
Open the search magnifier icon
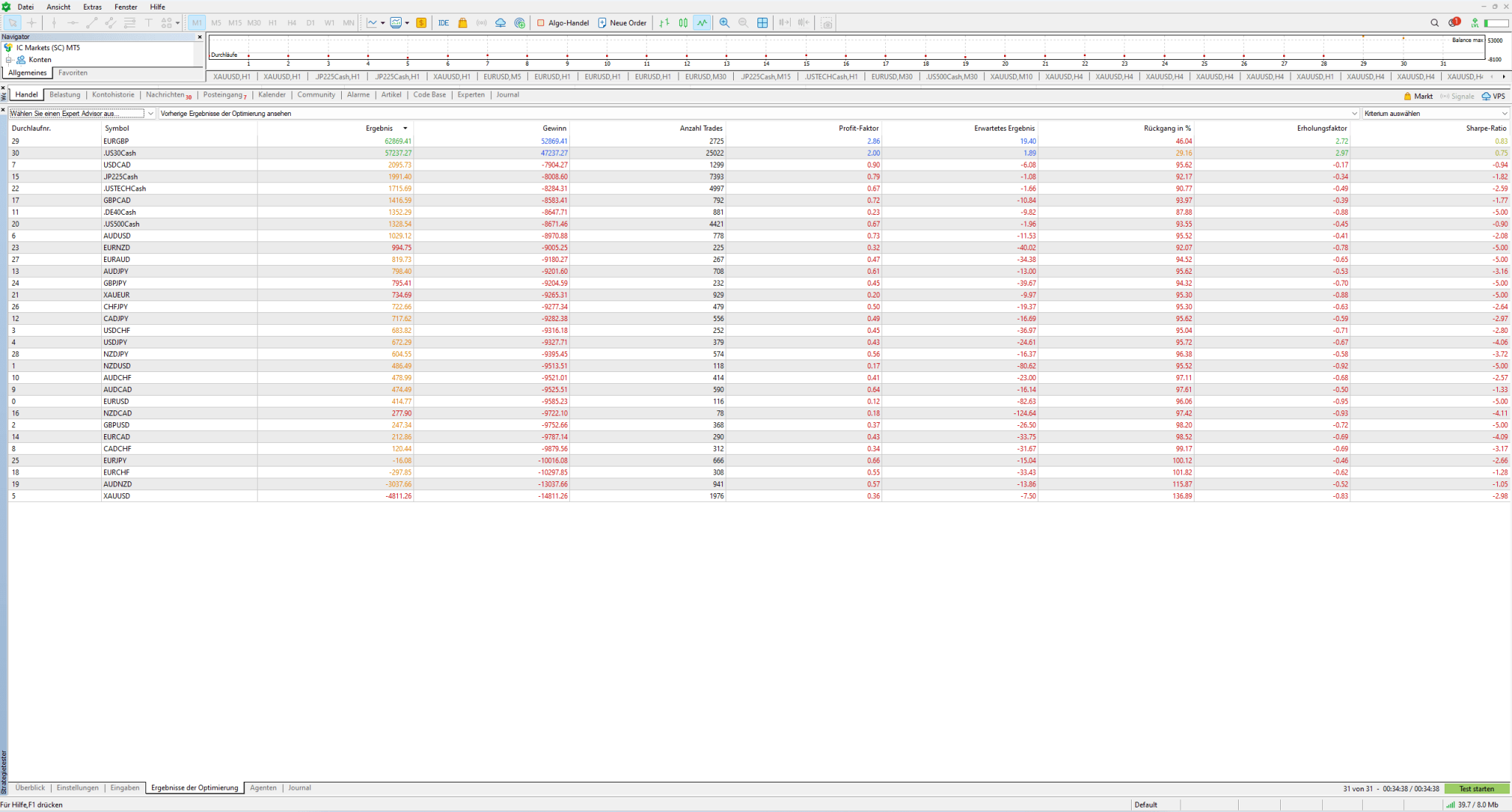click(1434, 23)
